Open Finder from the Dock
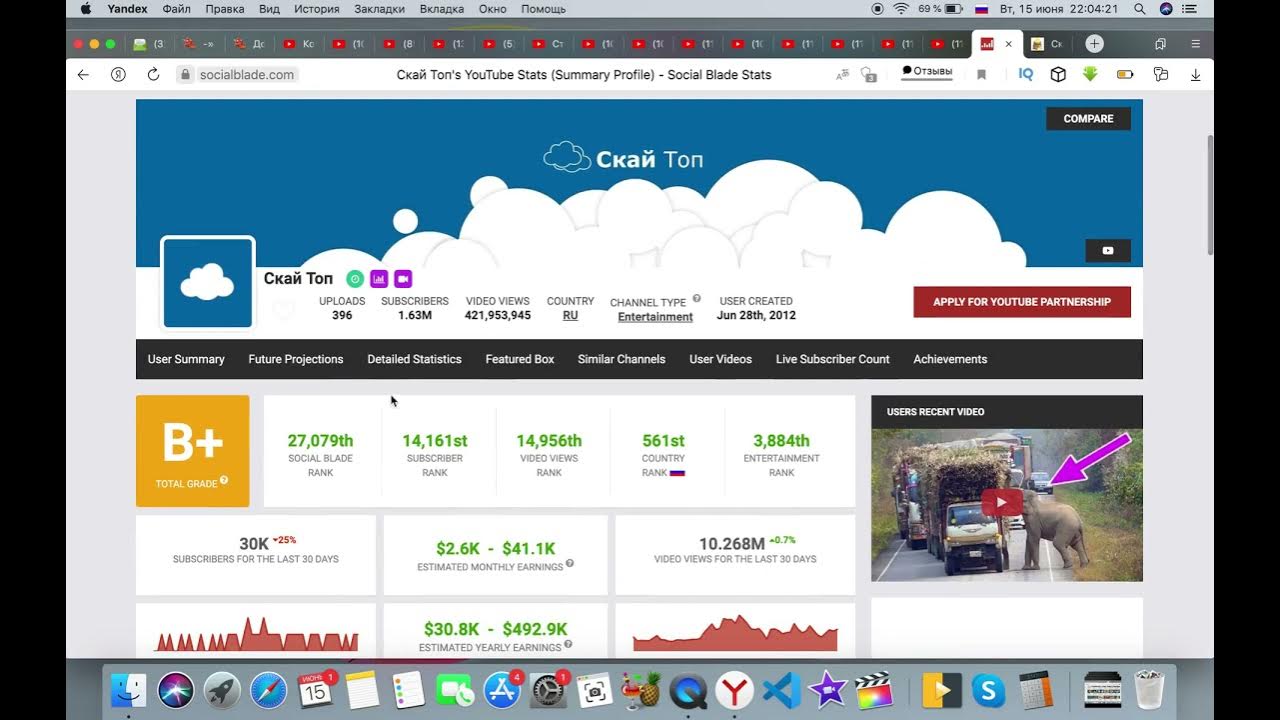 (129, 690)
